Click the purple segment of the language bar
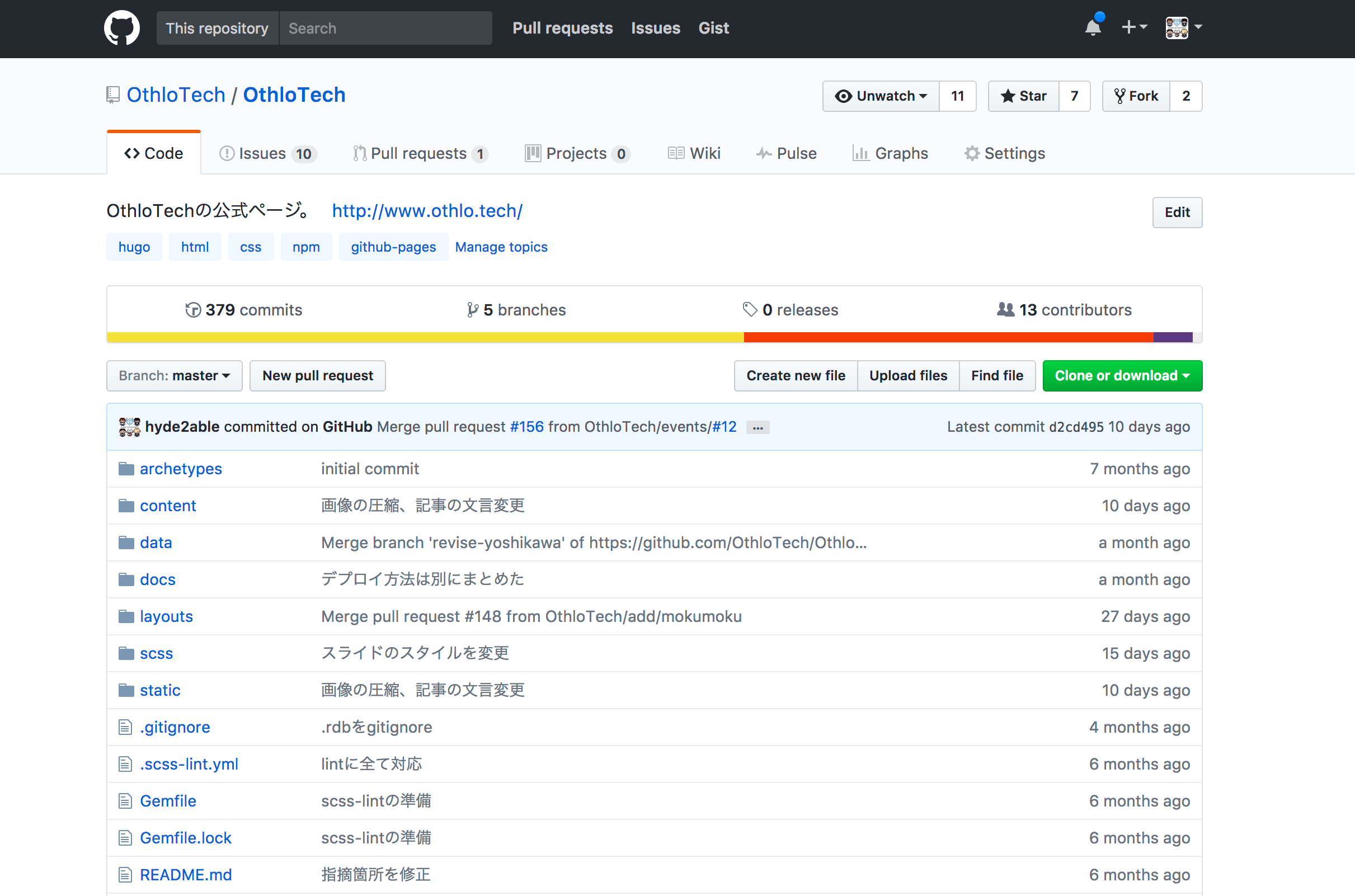The width and height of the screenshot is (1355, 896). (x=1173, y=337)
